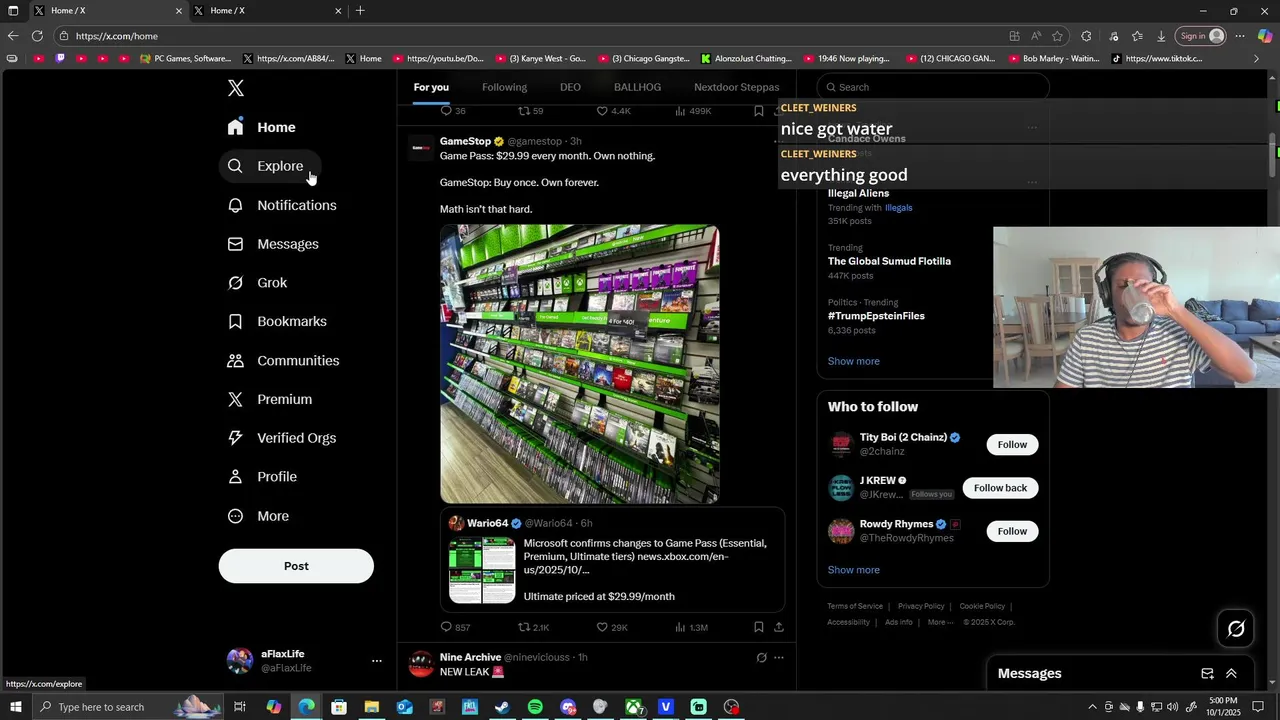Compose a new message in the Messages drawer
Screen dimensions: 1280x720
(x=1207, y=674)
